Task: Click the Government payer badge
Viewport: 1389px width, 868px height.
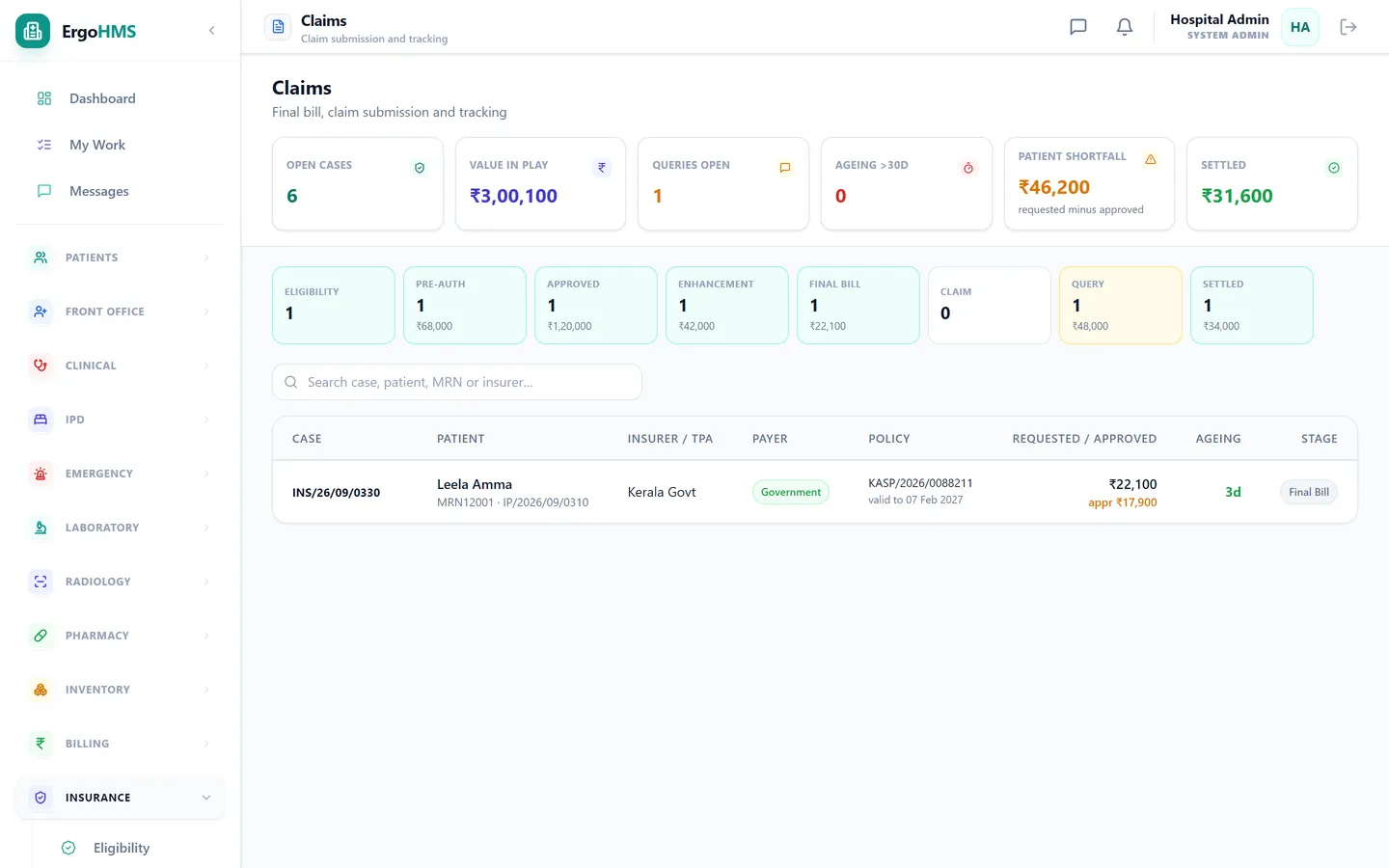Action: pos(791,492)
